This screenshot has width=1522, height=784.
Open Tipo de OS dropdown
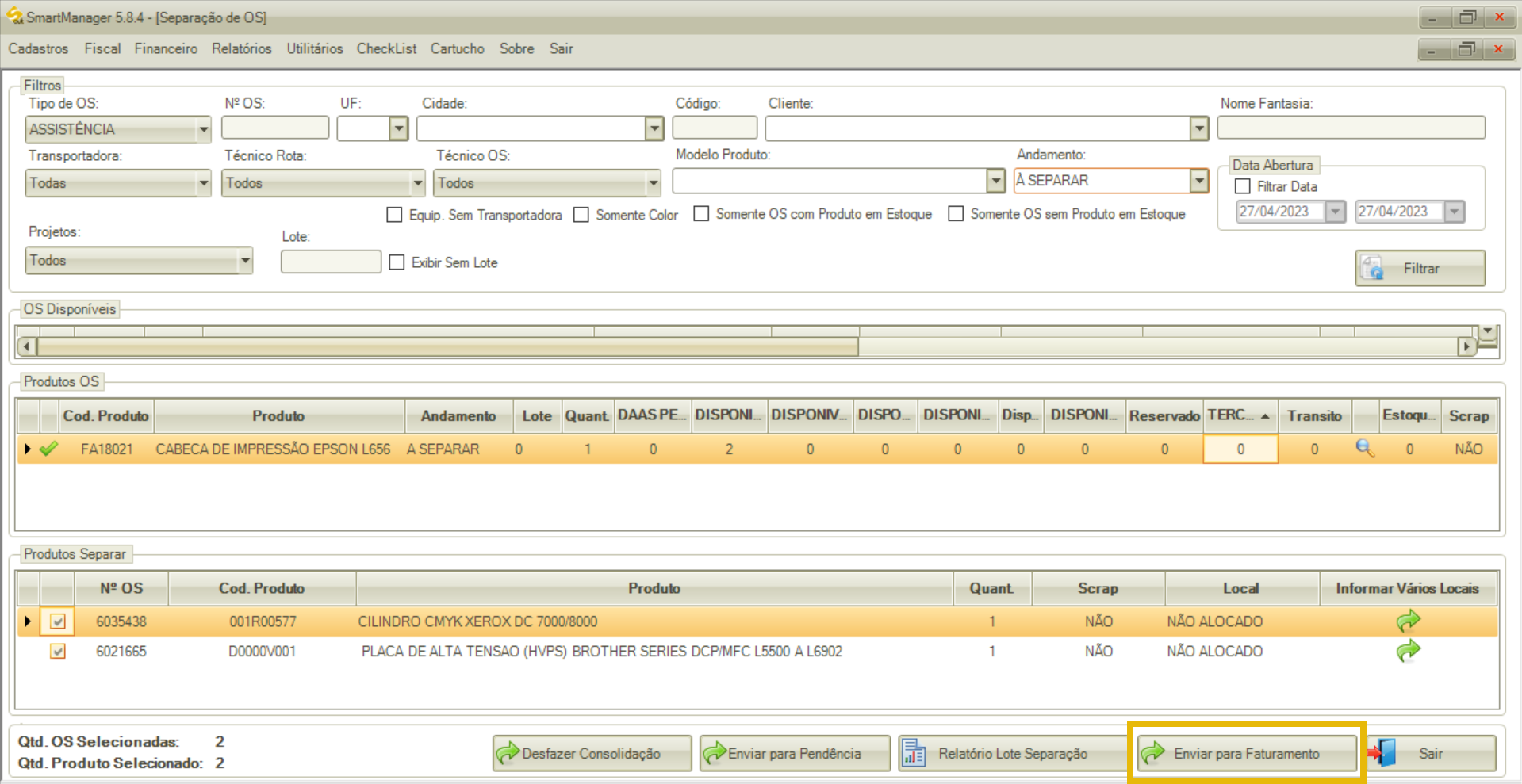pyautogui.click(x=203, y=128)
